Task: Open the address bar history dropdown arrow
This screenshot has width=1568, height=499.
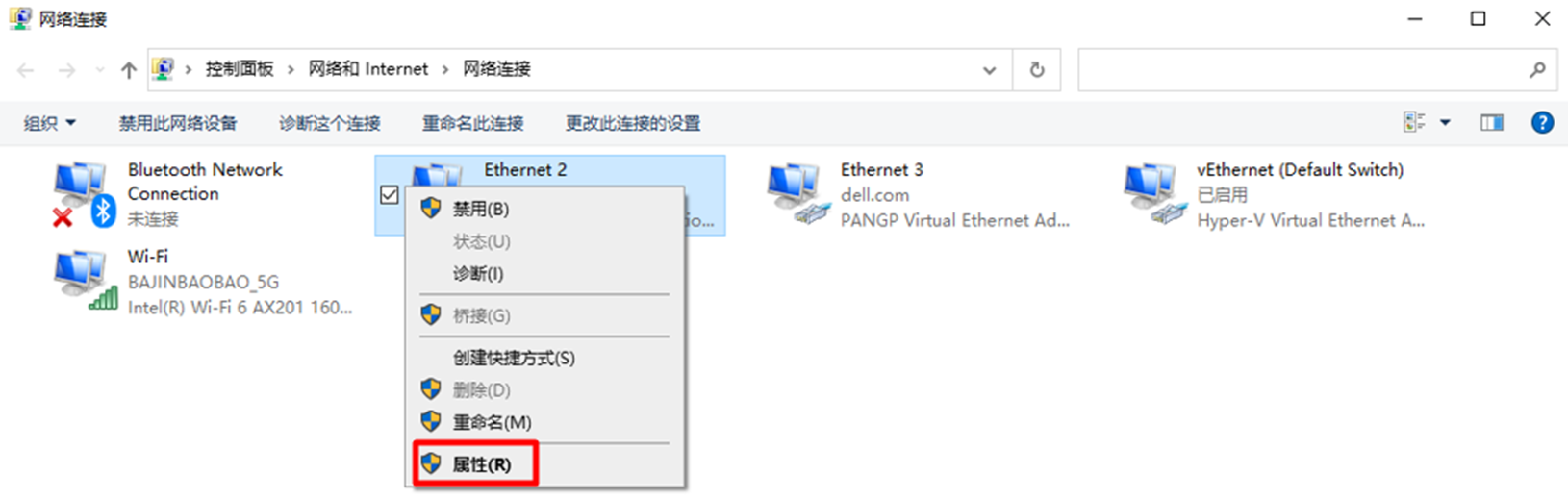Action: (989, 70)
